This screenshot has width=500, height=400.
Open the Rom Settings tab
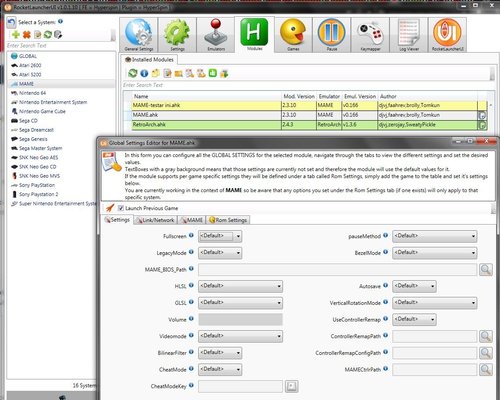[228, 220]
